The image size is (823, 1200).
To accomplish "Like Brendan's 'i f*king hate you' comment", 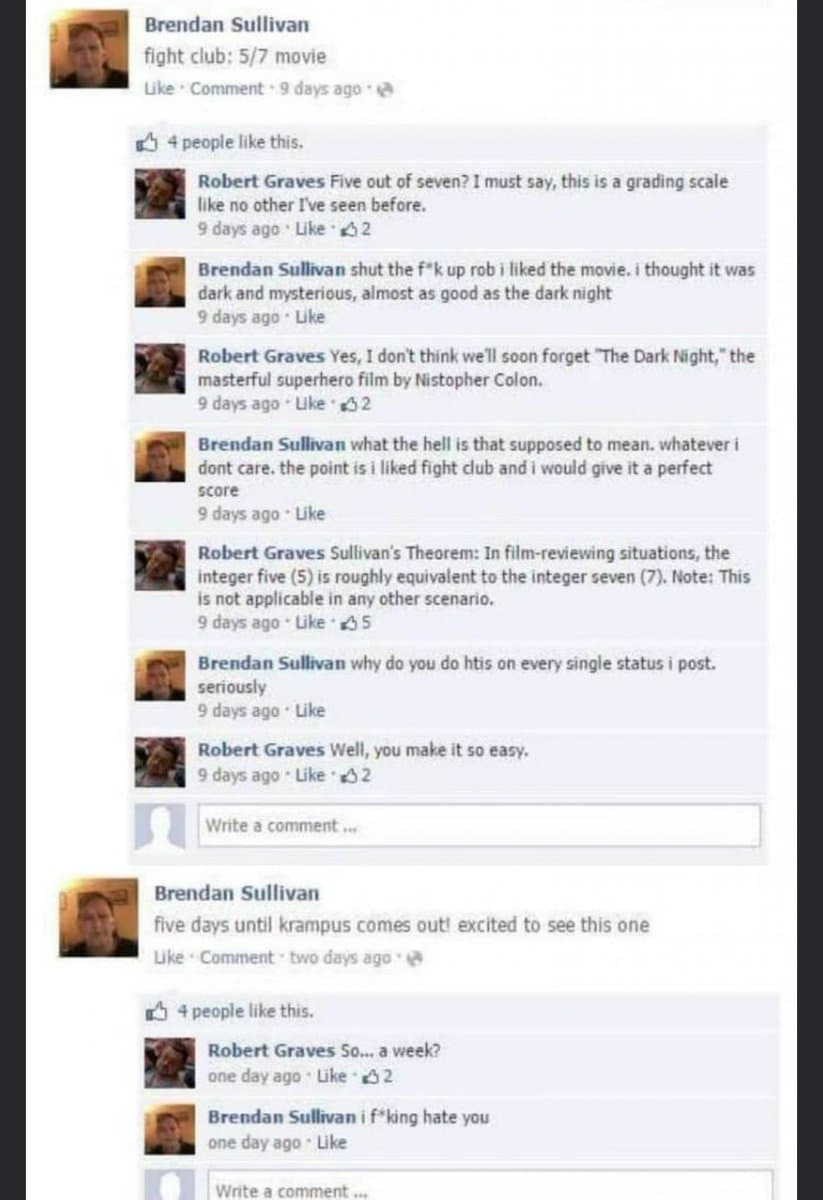I will [331, 1143].
